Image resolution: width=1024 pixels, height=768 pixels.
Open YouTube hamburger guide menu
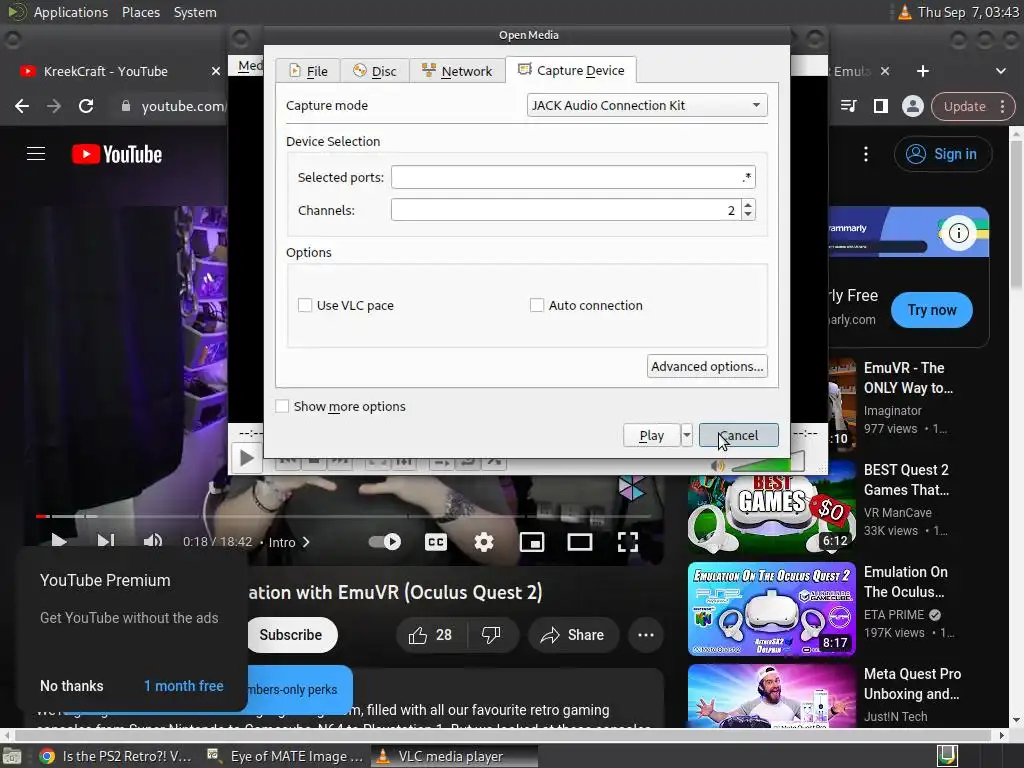(x=36, y=154)
